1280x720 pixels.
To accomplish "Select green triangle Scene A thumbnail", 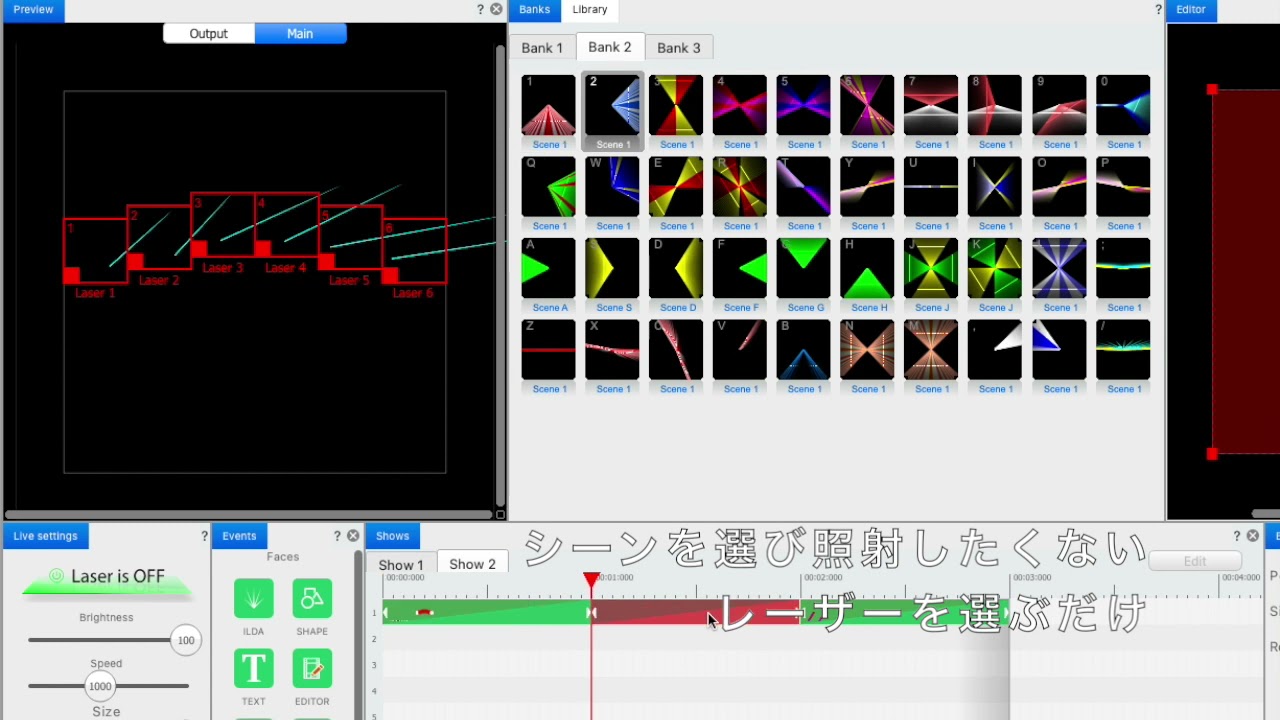I will (549, 268).
